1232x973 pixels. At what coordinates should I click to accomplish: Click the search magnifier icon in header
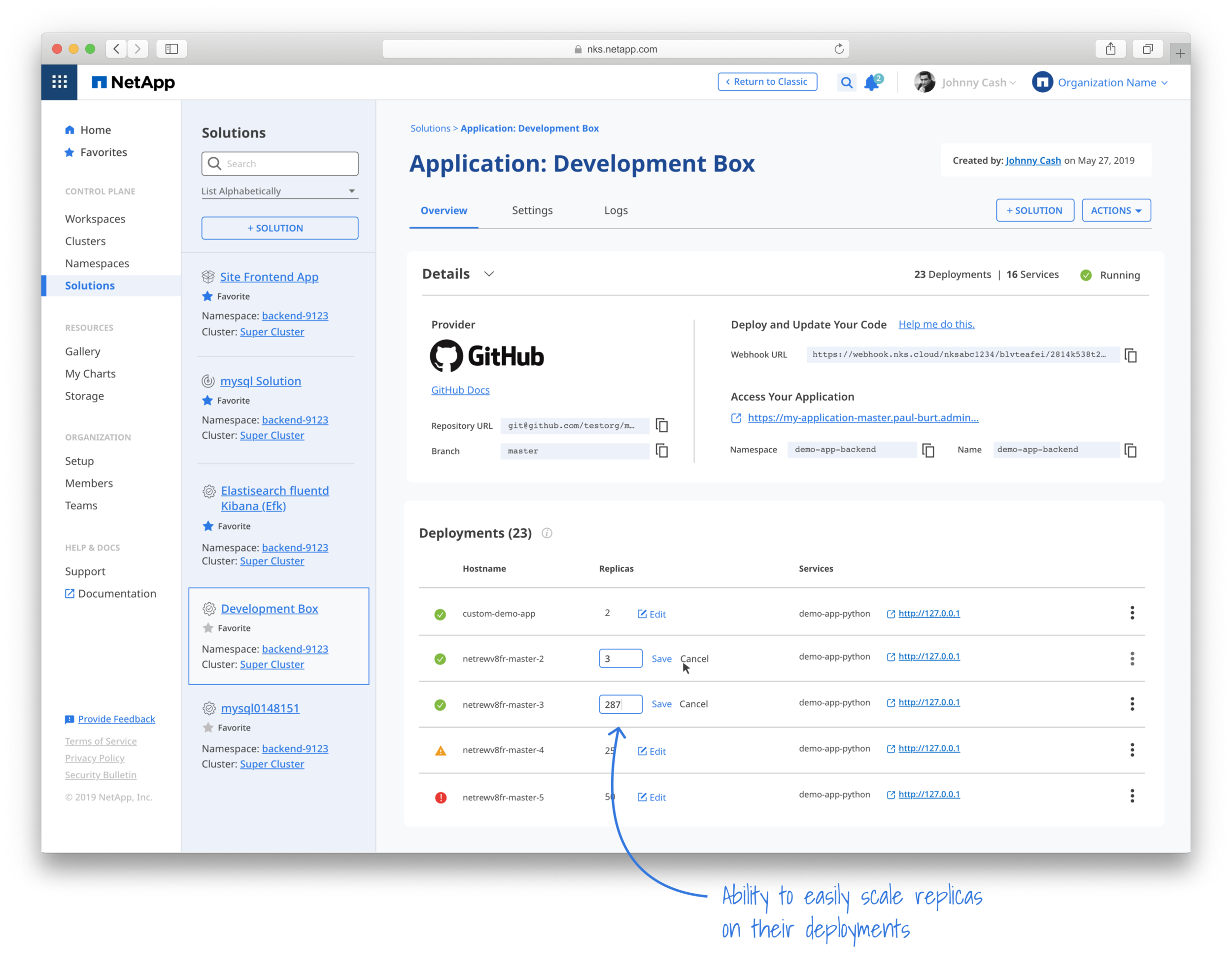pos(847,83)
